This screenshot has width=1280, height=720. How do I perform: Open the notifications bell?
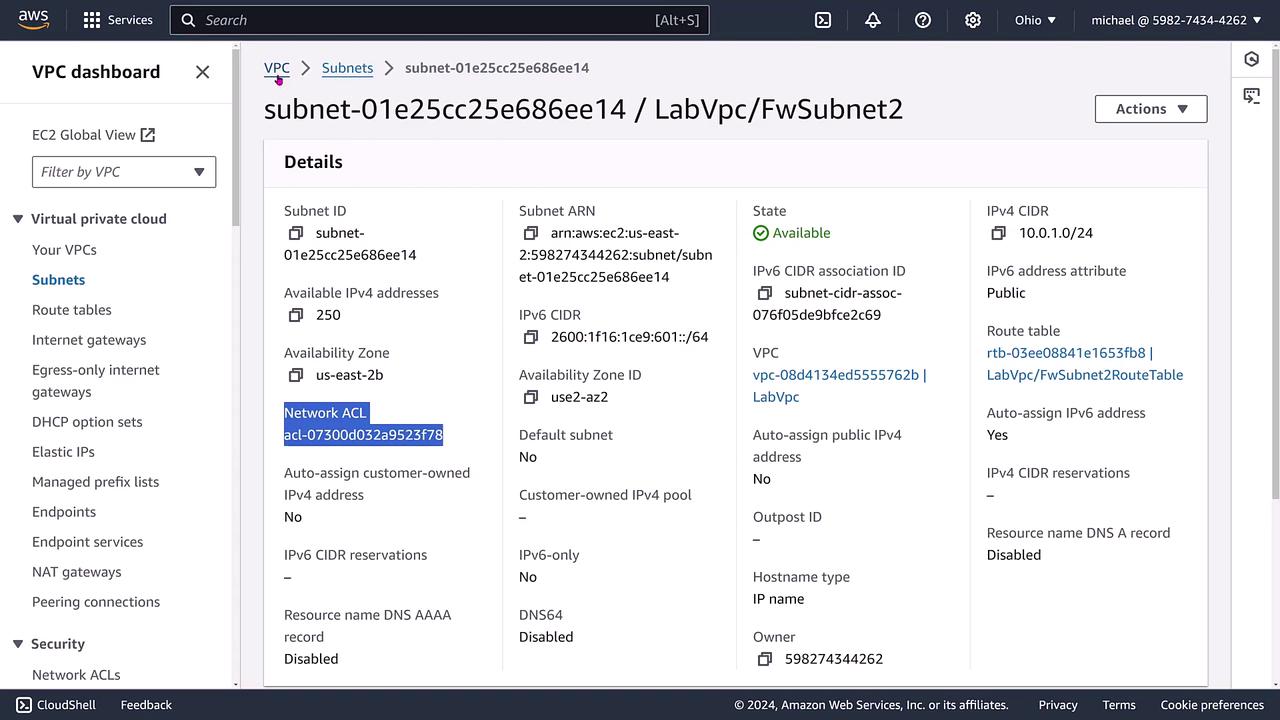point(873,20)
